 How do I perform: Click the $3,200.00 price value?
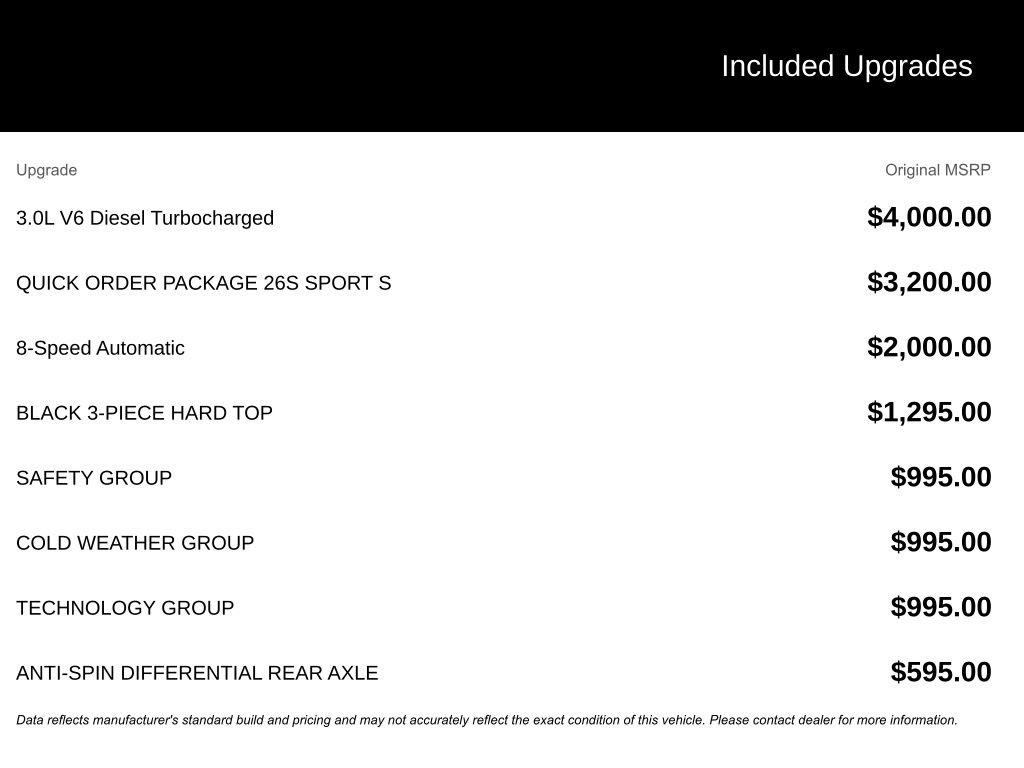click(929, 282)
